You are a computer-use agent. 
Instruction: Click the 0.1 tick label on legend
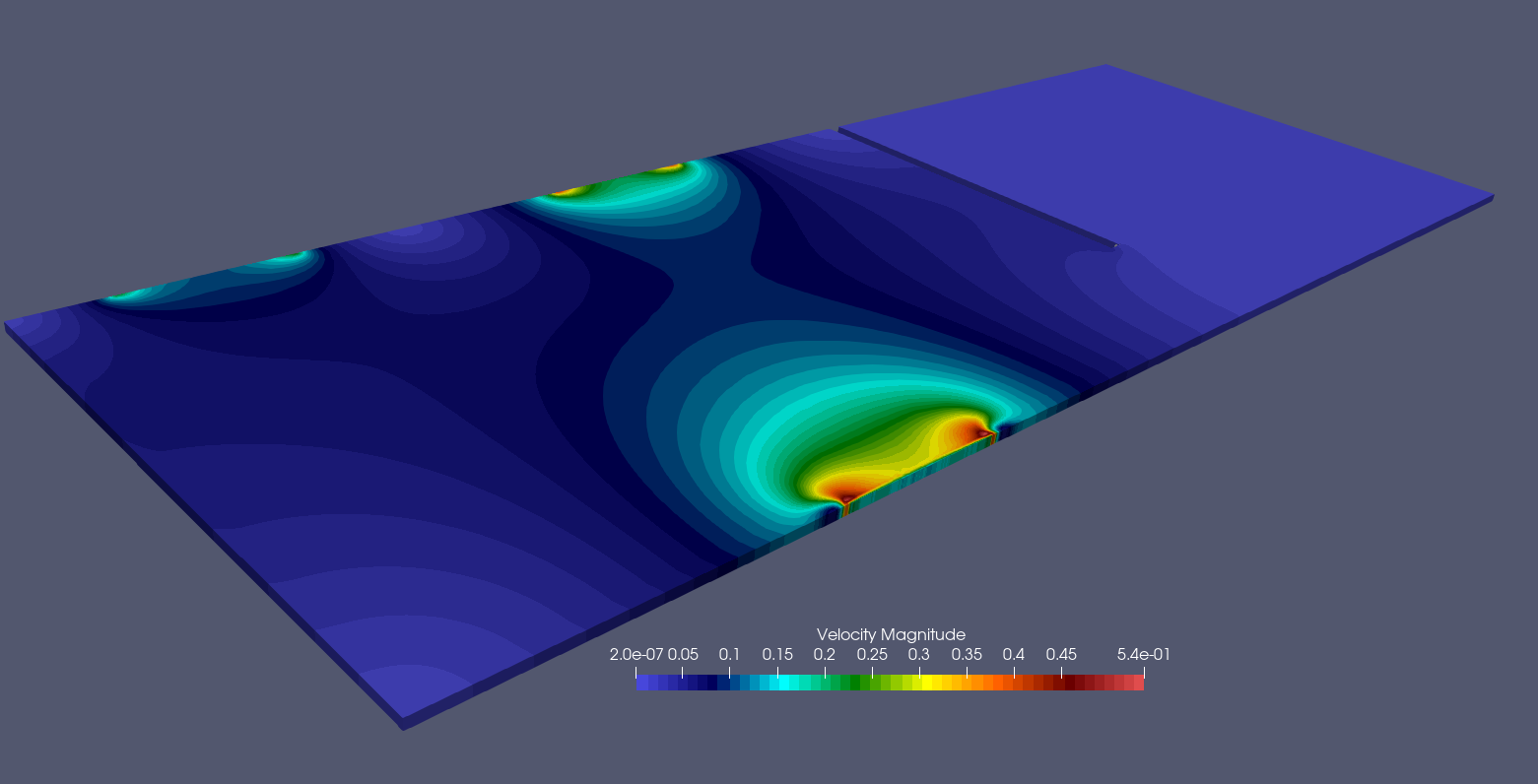pyautogui.click(x=729, y=655)
